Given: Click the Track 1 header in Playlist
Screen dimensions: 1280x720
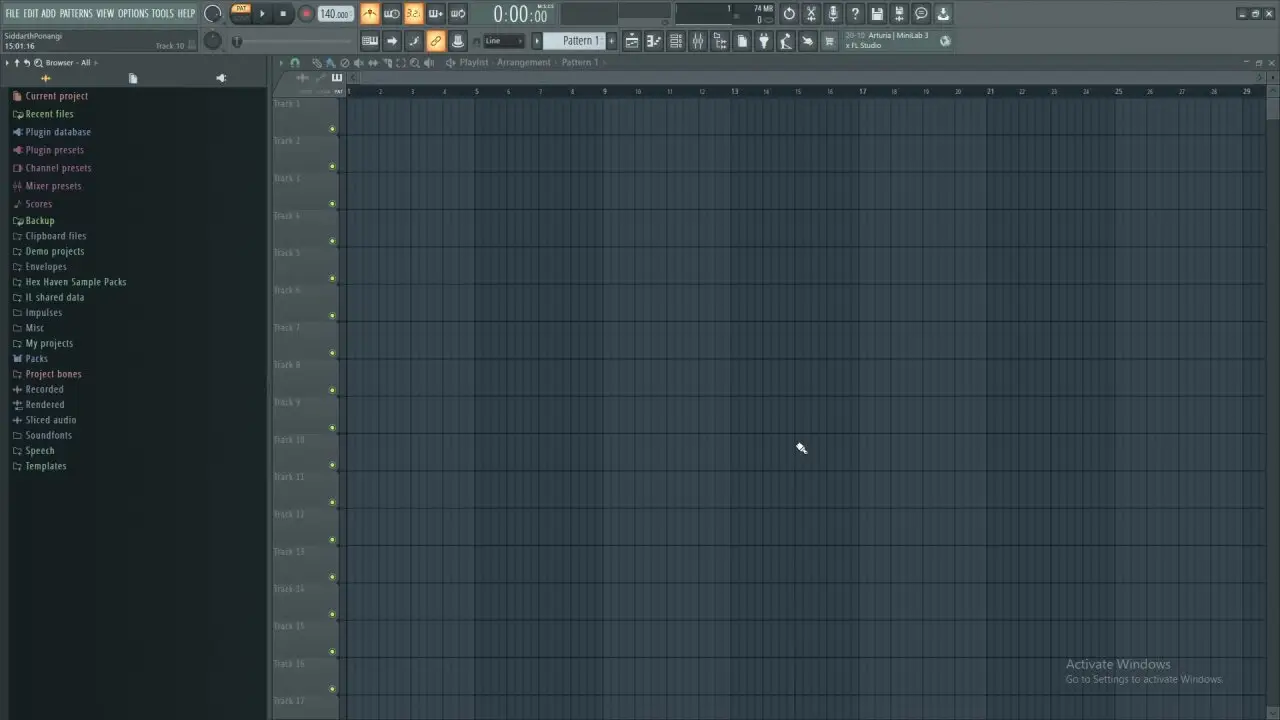Looking at the screenshot, I should point(305,115).
